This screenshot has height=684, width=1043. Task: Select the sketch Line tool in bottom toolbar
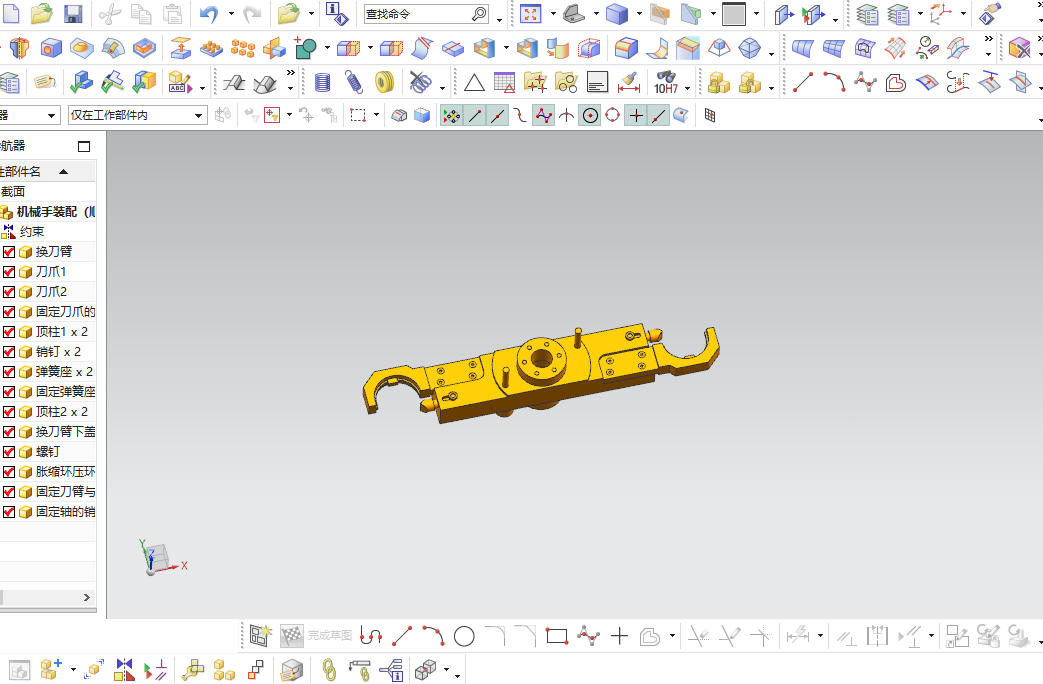[x=402, y=636]
